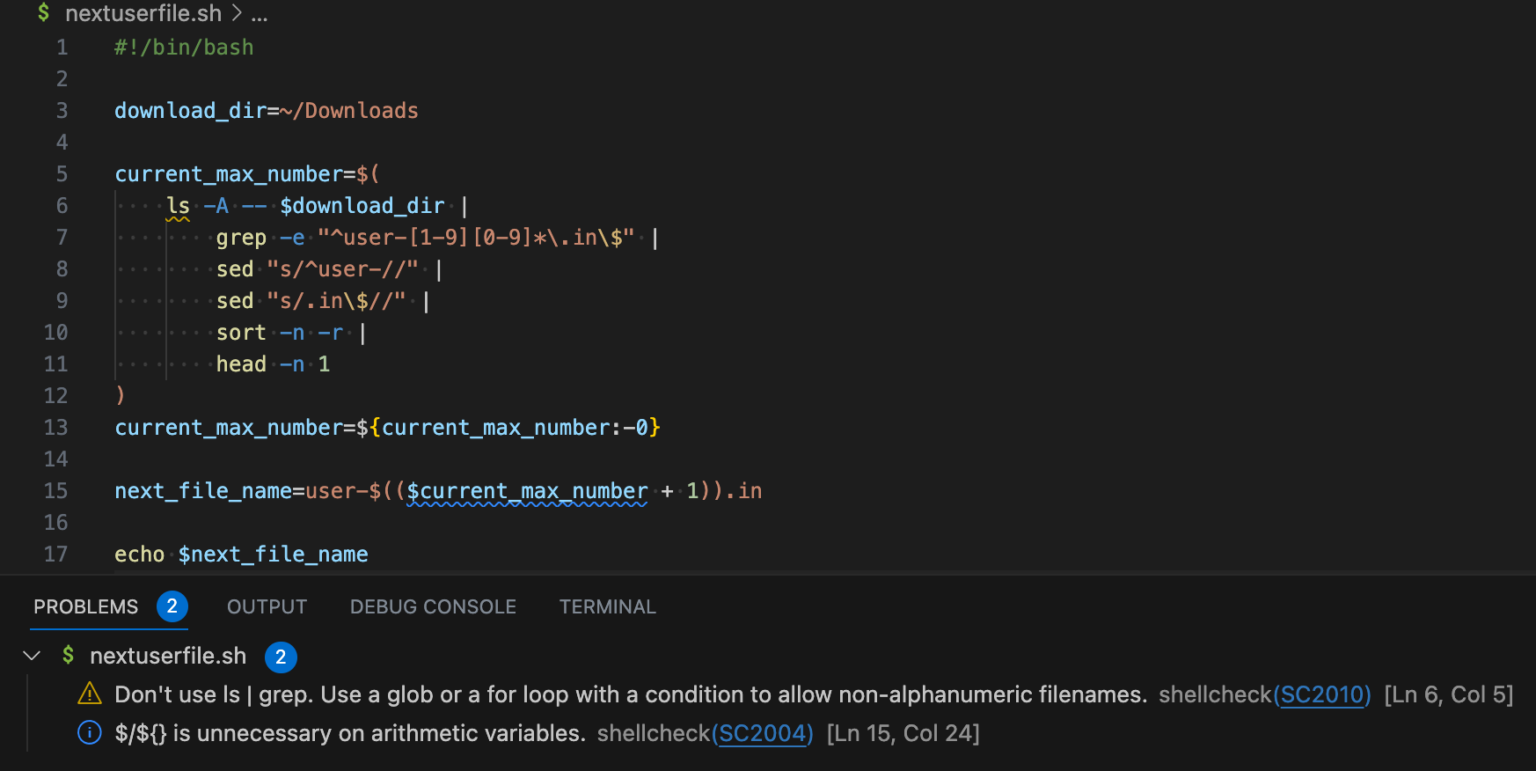
Task: Click the chevron beside nextuserfile.sh in Problems
Action: (x=31, y=656)
